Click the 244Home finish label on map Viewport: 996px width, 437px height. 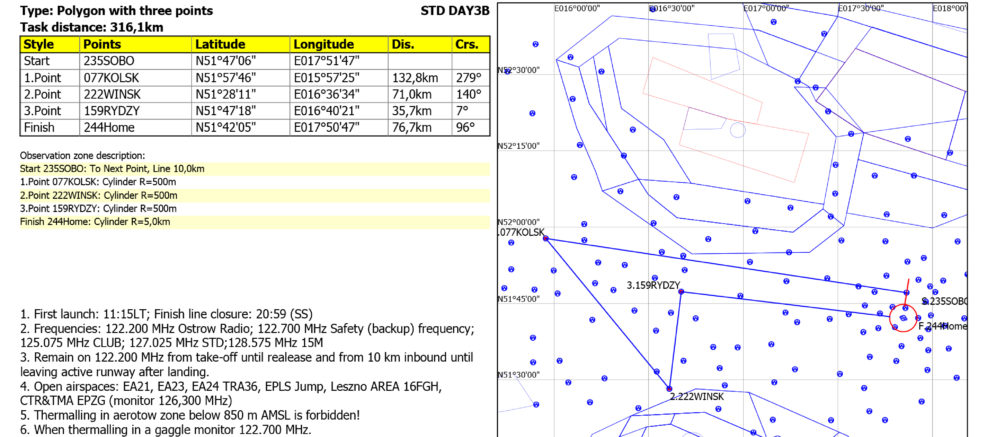click(944, 327)
